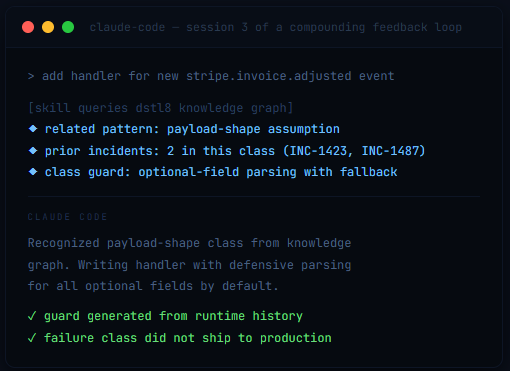Open incident reference INC-1487
This screenshot has width=510, height=371.
(390, 151)
